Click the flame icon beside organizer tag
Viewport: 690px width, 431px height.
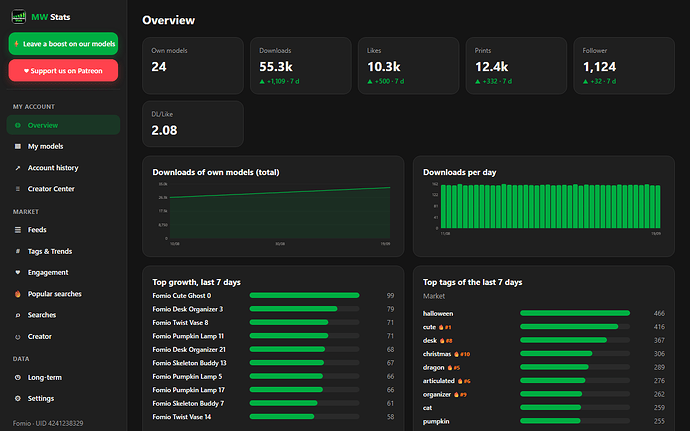pyautogui.click(x=456, y=394)
